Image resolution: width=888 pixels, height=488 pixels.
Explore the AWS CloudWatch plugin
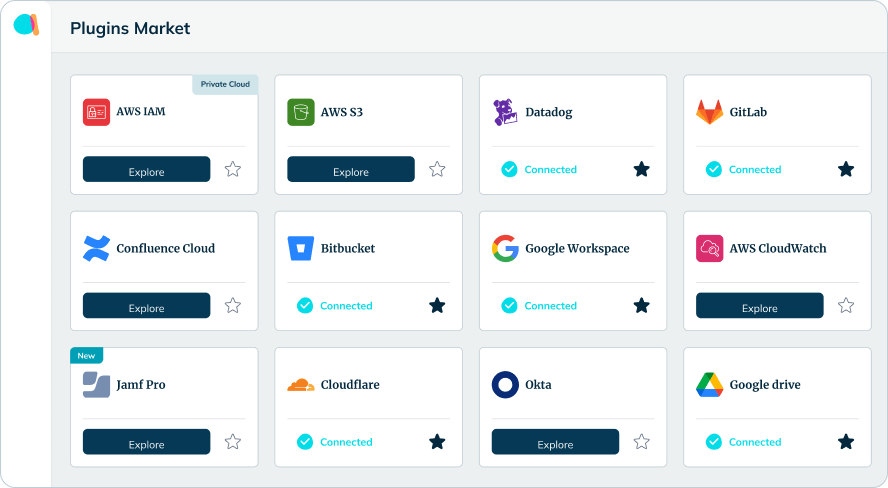760,306
